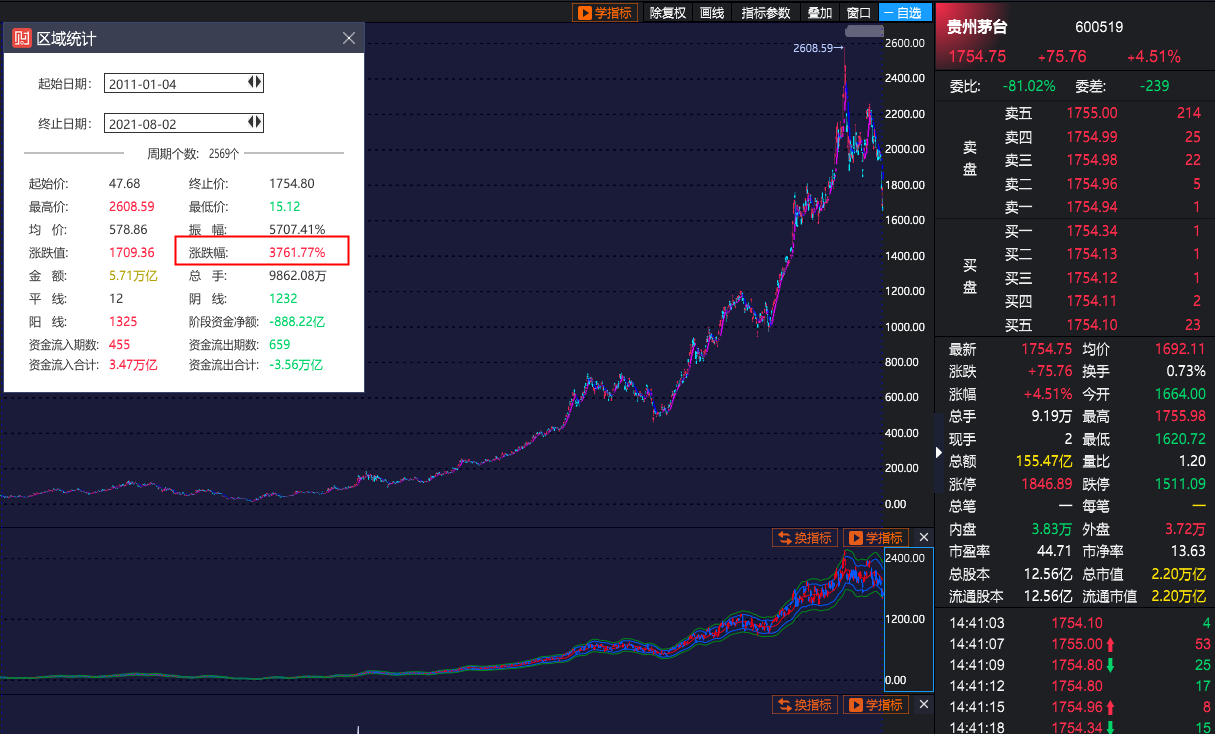Viewport: 1215px width, 734px height.
Task: Click the 金额 value 5.71万亿
Action: coord(133,276)
